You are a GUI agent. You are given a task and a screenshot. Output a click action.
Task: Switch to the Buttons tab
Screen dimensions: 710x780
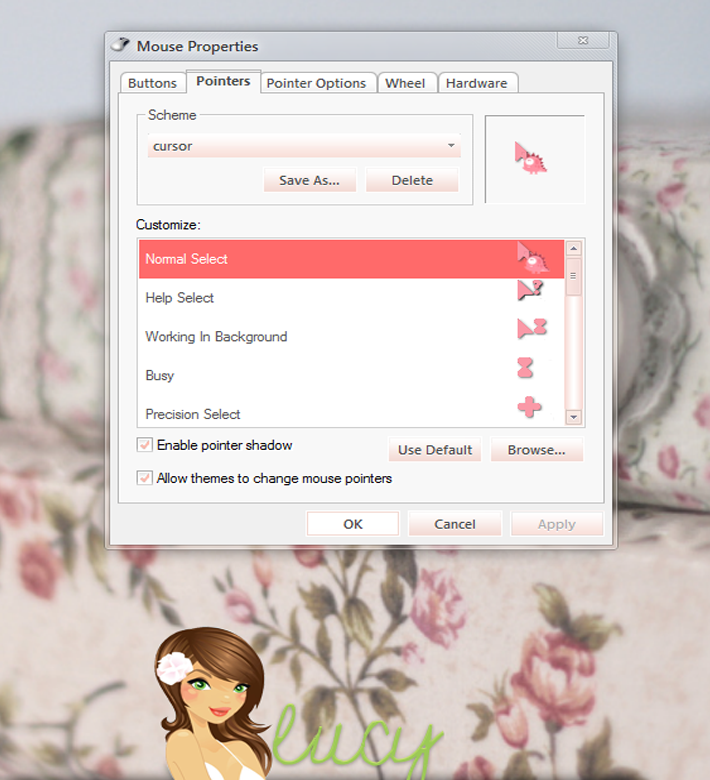click(x=152, y=83)
